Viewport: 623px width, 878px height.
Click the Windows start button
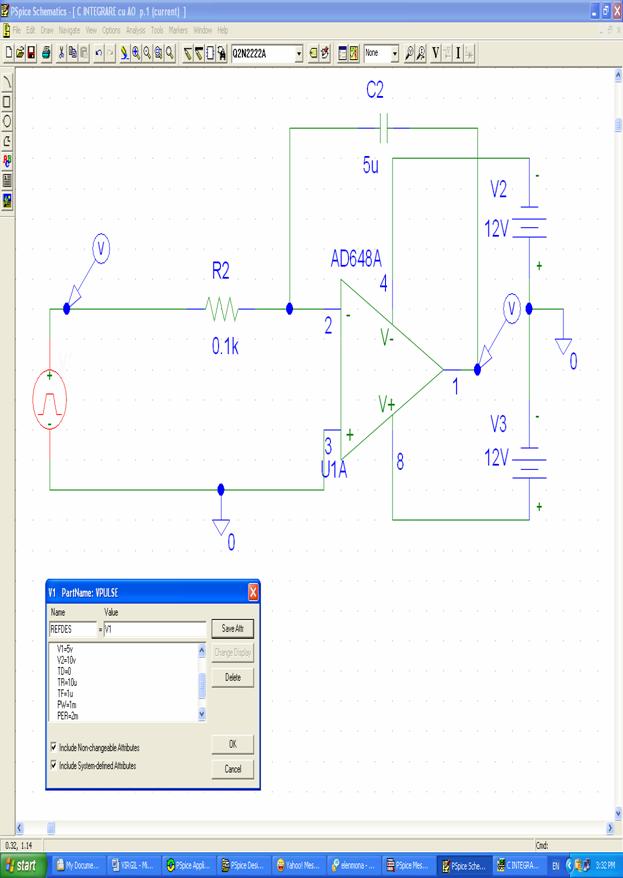pyautogui.click(x=25, y=865)
